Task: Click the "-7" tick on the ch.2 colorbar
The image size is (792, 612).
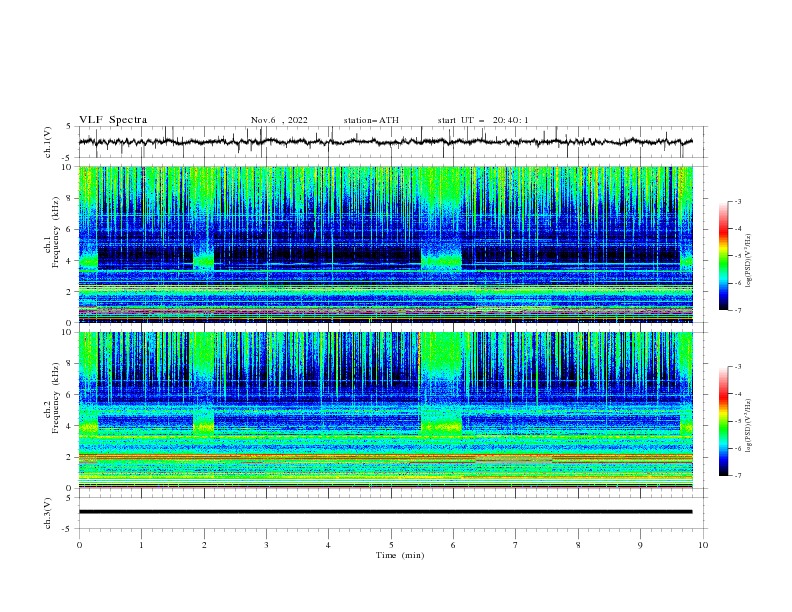Action: [x=737, y=476]
